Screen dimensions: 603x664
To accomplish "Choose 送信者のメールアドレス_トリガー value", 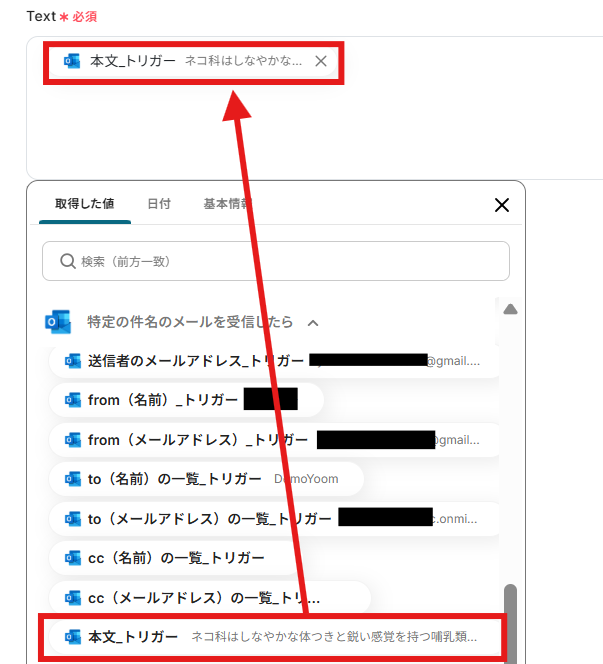I will click(274, 361).
